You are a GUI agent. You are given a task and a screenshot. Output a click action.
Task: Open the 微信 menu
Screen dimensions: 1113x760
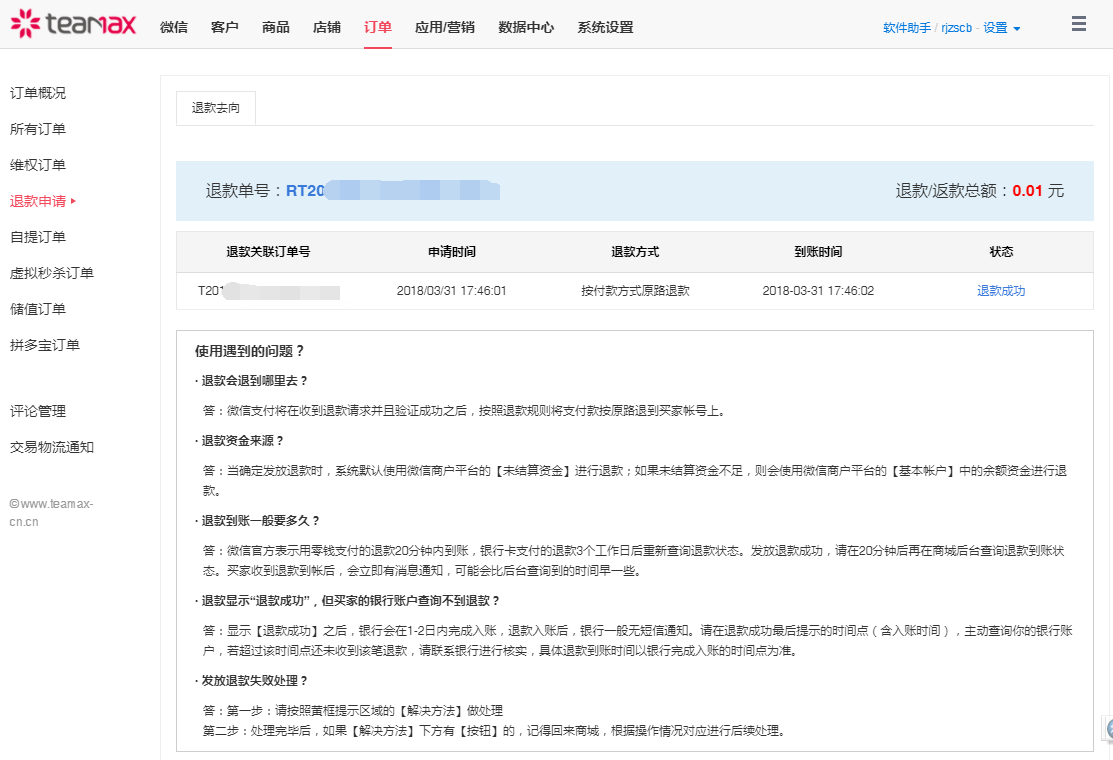174,27
